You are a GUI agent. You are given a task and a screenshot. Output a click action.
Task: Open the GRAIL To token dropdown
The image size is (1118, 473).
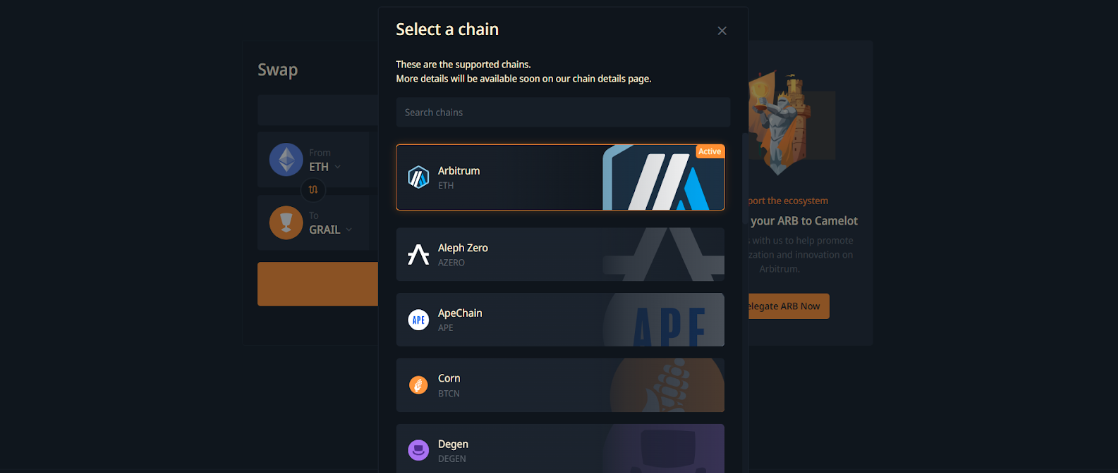pyautogui.click(x=331, y=230)
